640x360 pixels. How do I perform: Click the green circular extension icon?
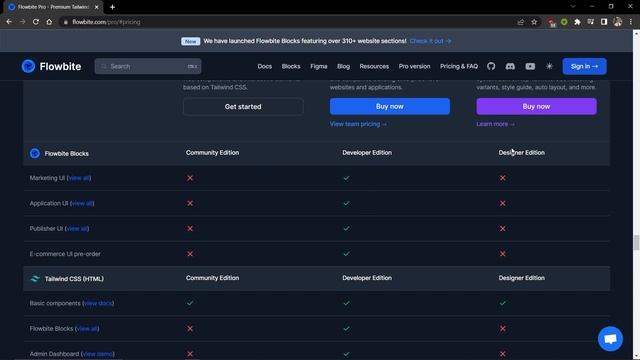coord(564,22)
